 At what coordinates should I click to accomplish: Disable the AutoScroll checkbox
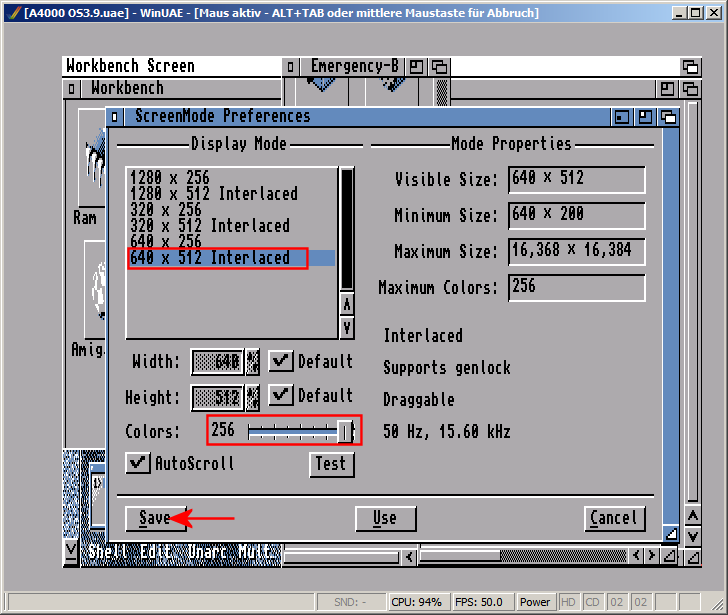tap(138, 463)
